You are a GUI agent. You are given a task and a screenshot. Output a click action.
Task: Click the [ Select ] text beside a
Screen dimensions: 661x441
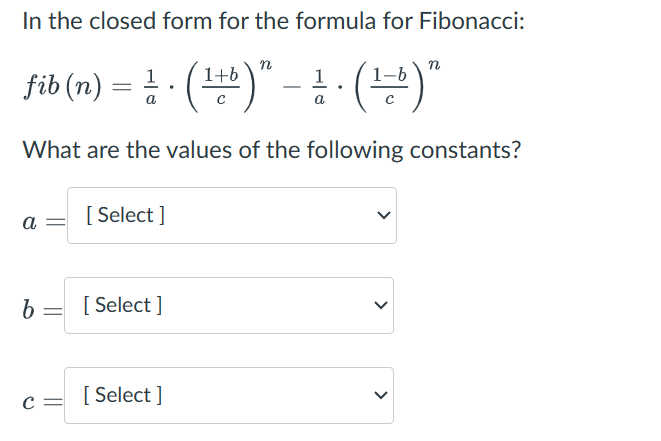pos(126,215)
